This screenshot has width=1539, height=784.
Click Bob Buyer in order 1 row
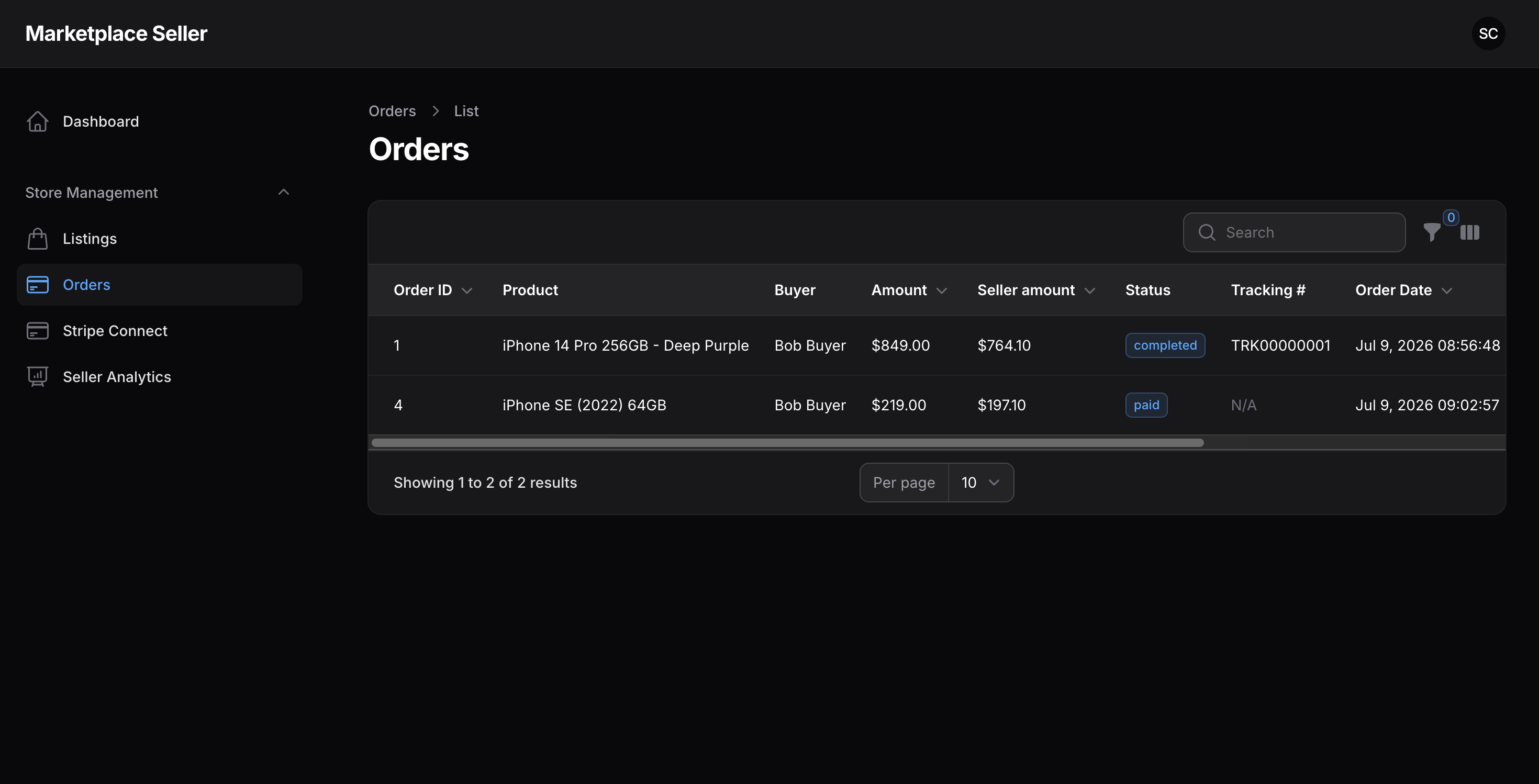pos(809,345)
